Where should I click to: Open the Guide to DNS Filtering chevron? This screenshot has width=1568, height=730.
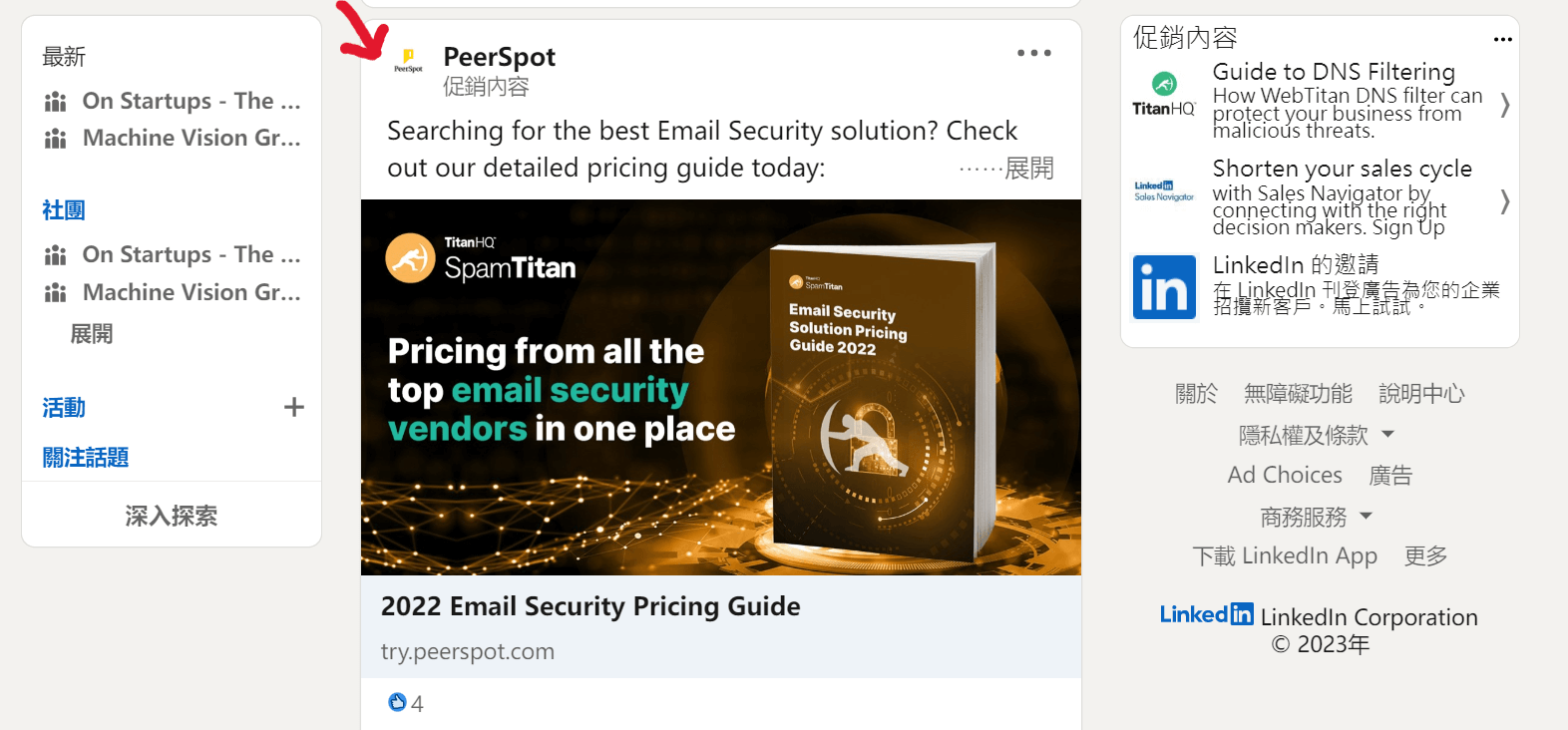[x=1504, y=105]
